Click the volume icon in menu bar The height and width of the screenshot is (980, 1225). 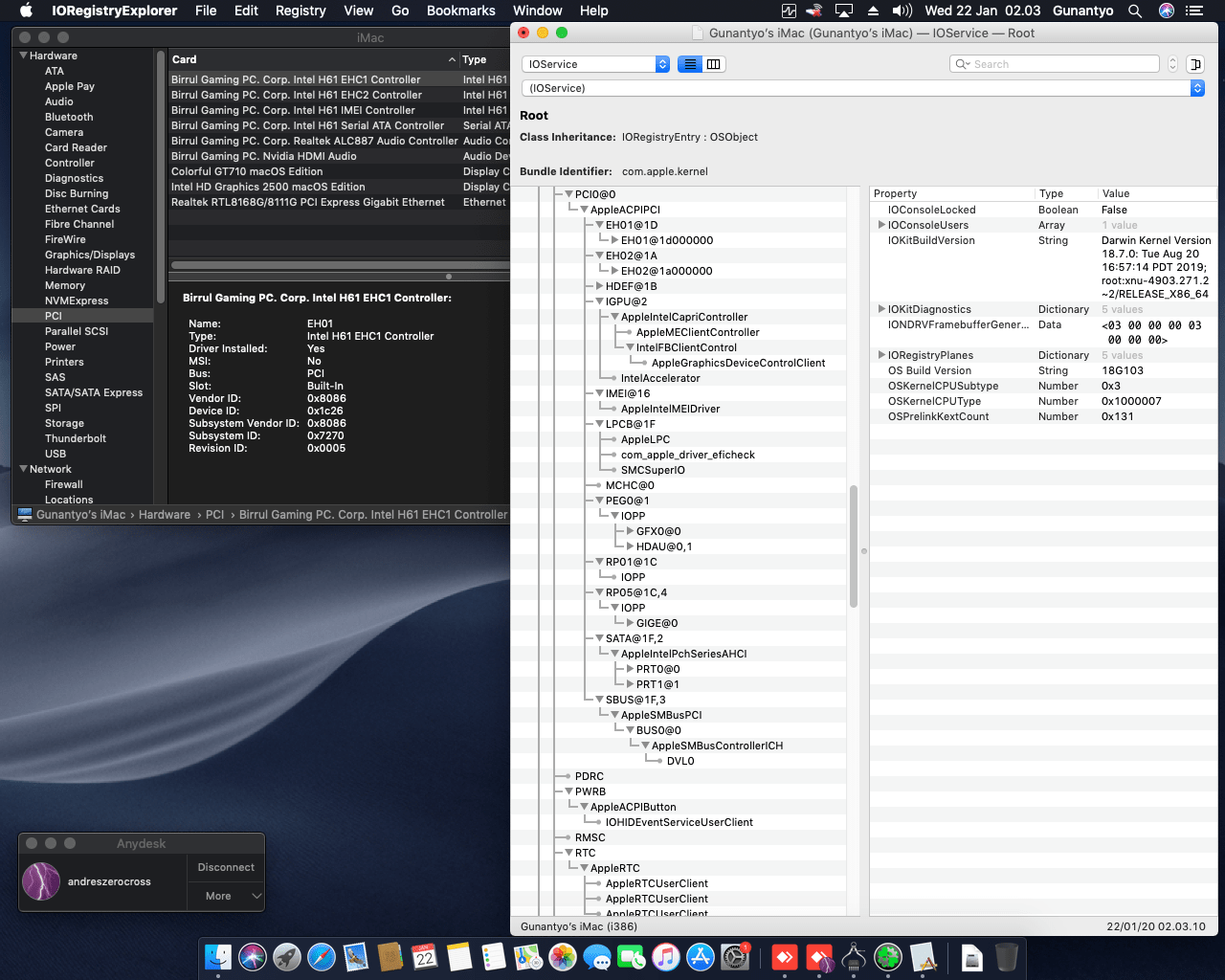coord(902,11)
